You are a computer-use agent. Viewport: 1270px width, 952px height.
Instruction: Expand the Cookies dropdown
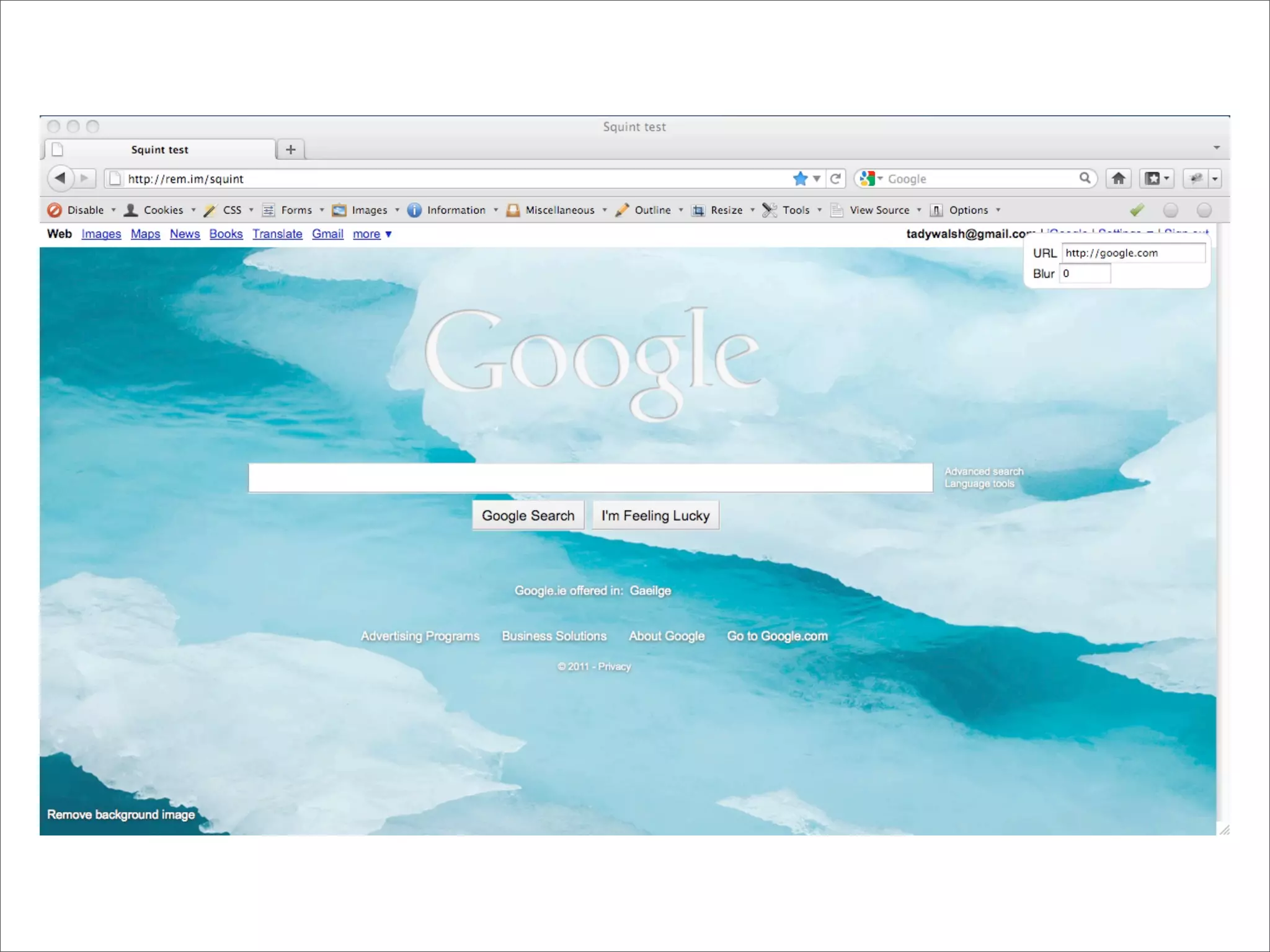pyautogui.click(x=162, y=210)
